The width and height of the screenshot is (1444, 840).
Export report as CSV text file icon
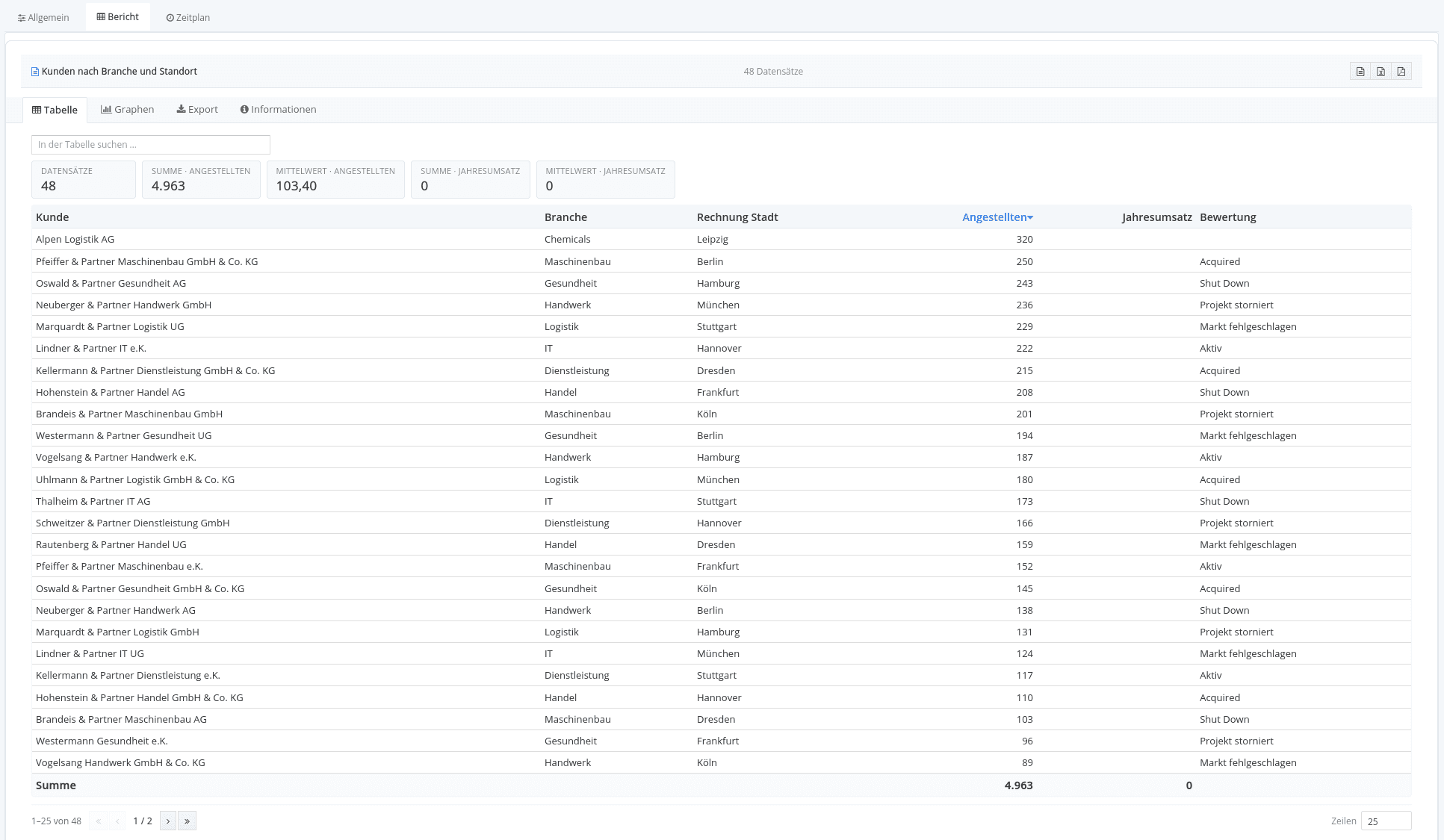[1360, 72]
